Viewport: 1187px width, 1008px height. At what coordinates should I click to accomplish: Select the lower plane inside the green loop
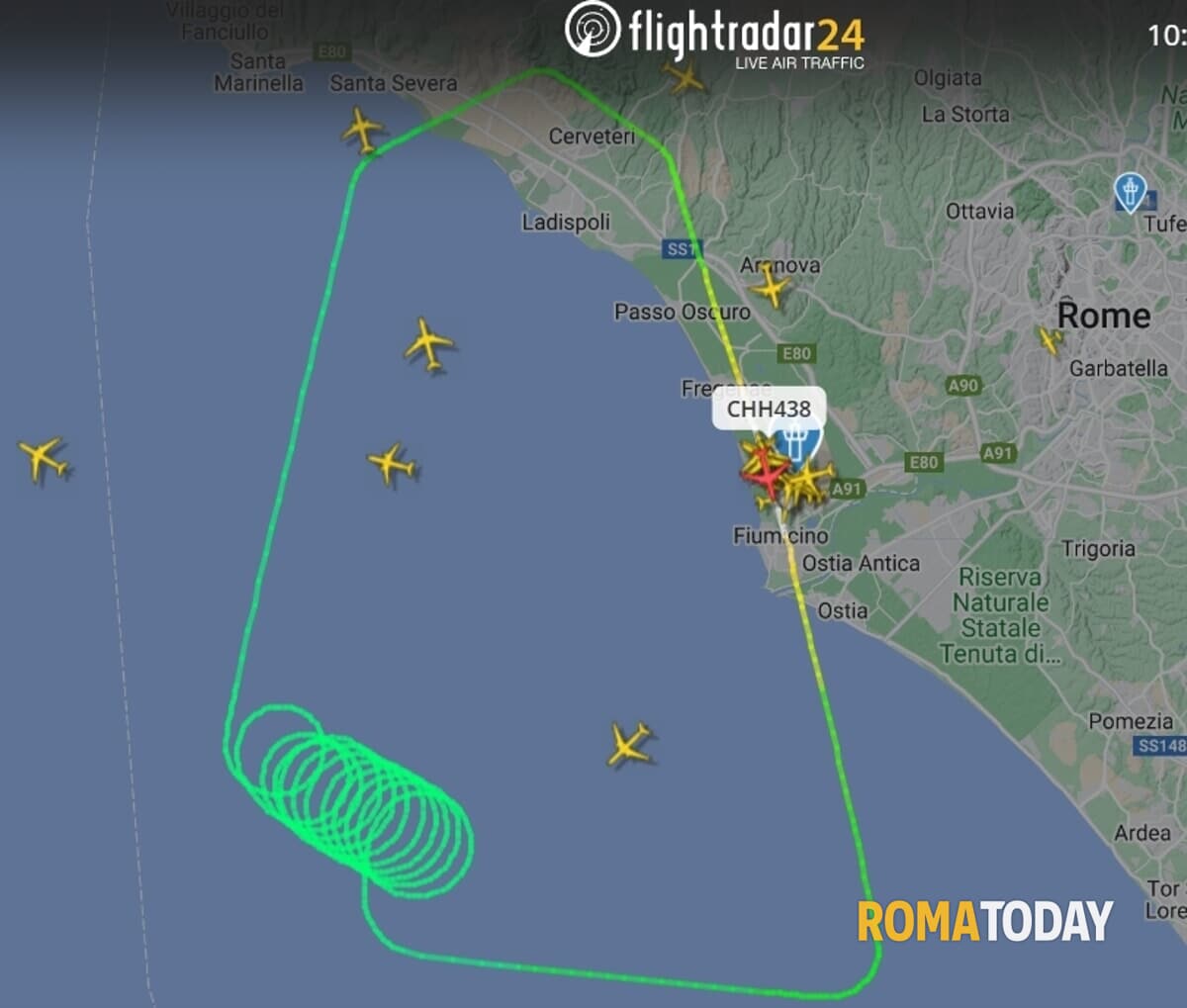click(392, 463)
